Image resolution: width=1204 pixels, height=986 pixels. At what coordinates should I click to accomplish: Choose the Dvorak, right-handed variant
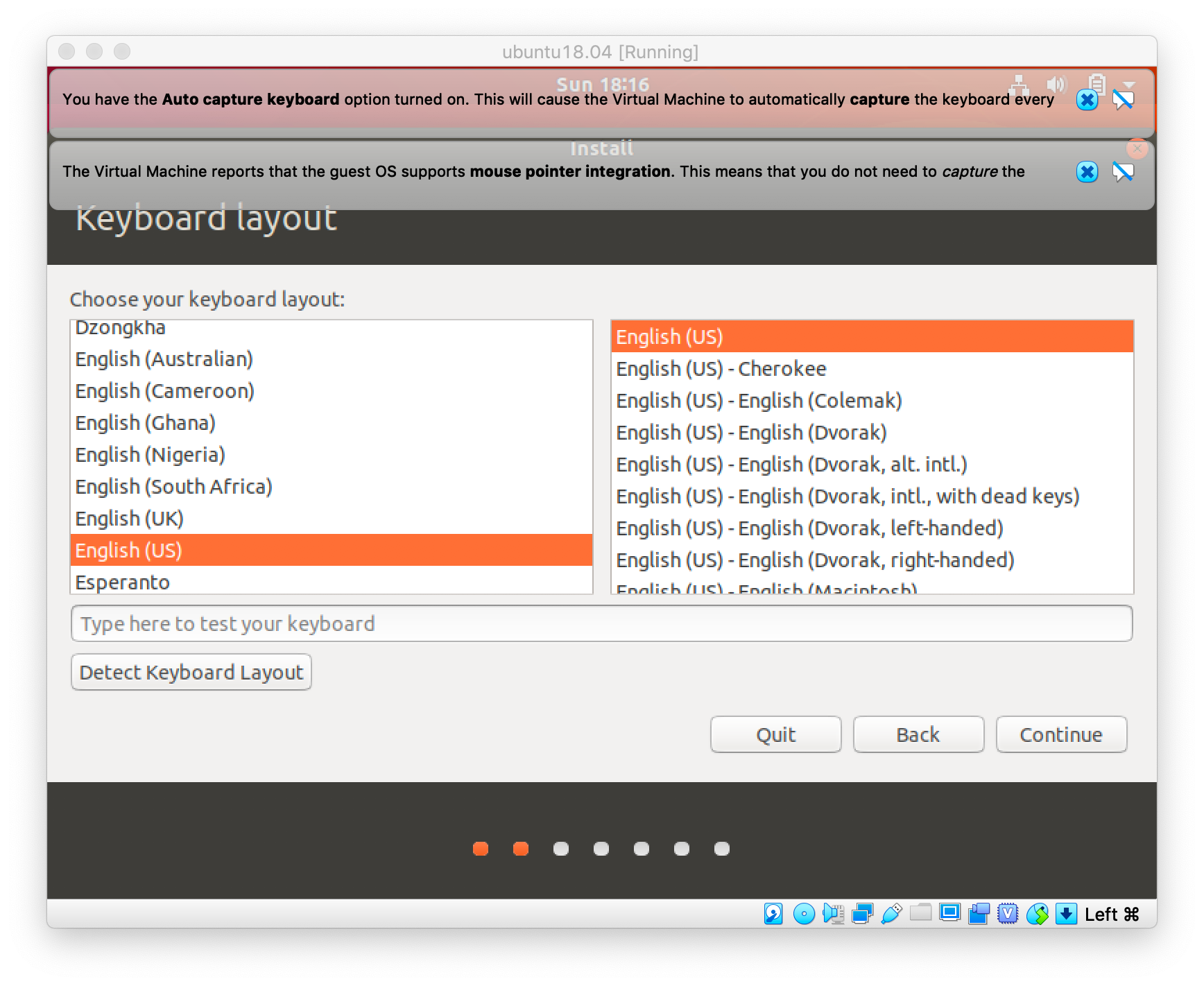872,560
